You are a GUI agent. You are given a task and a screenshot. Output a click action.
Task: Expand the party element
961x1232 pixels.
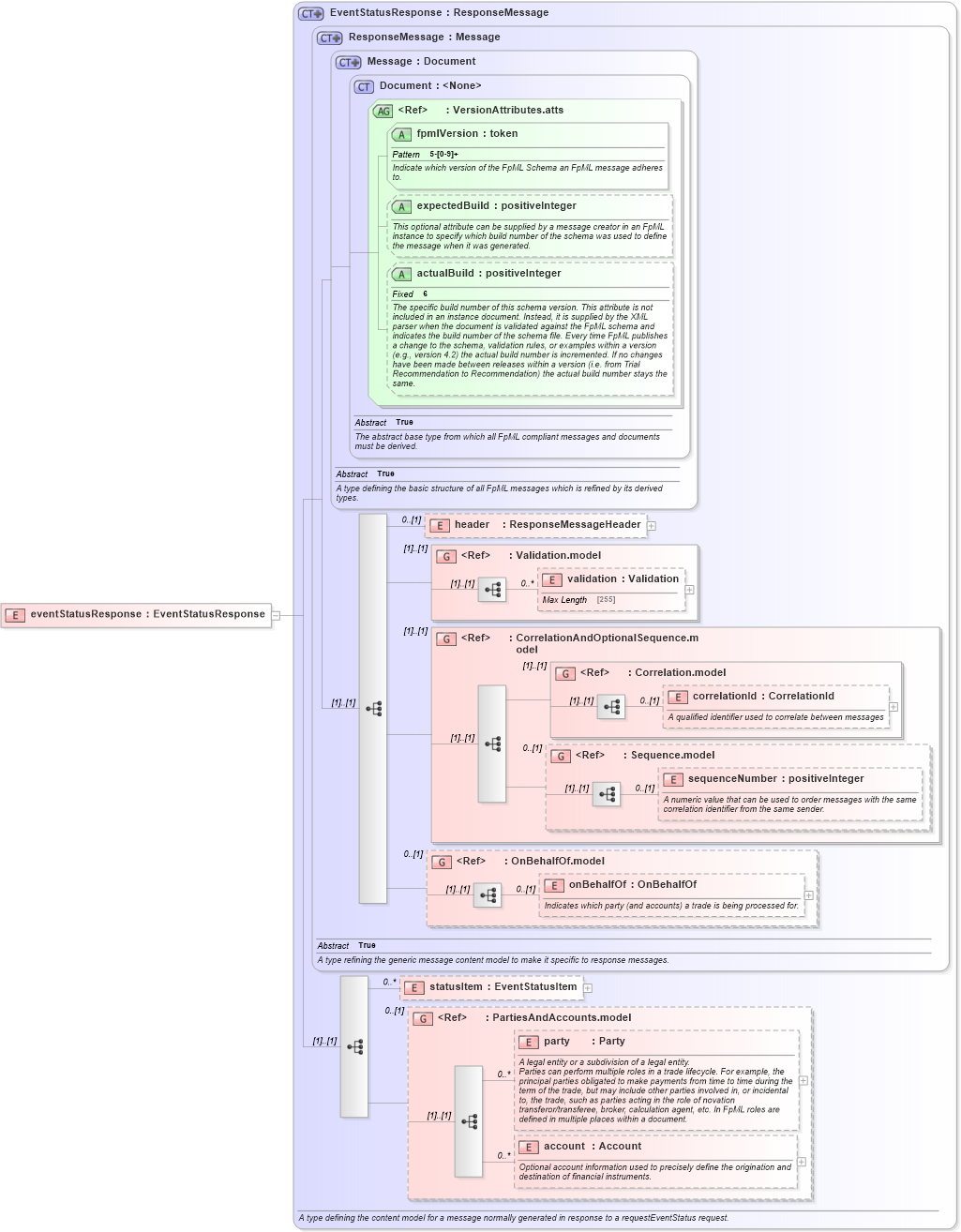coord(803,1080)
